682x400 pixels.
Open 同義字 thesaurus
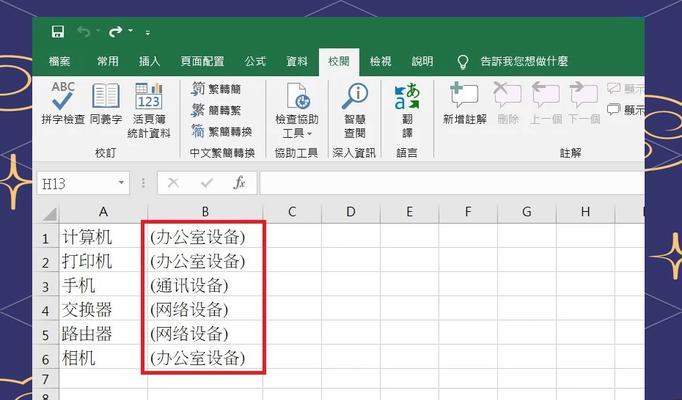click(106, 103)
